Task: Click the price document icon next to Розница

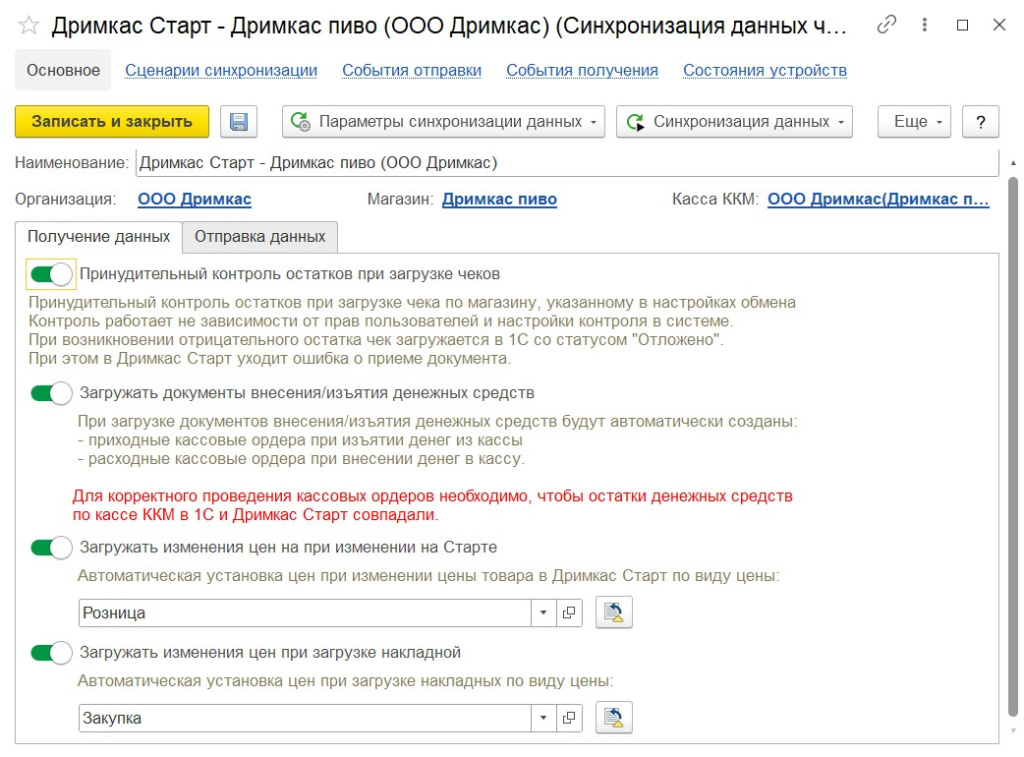Action: click(614, 612)
